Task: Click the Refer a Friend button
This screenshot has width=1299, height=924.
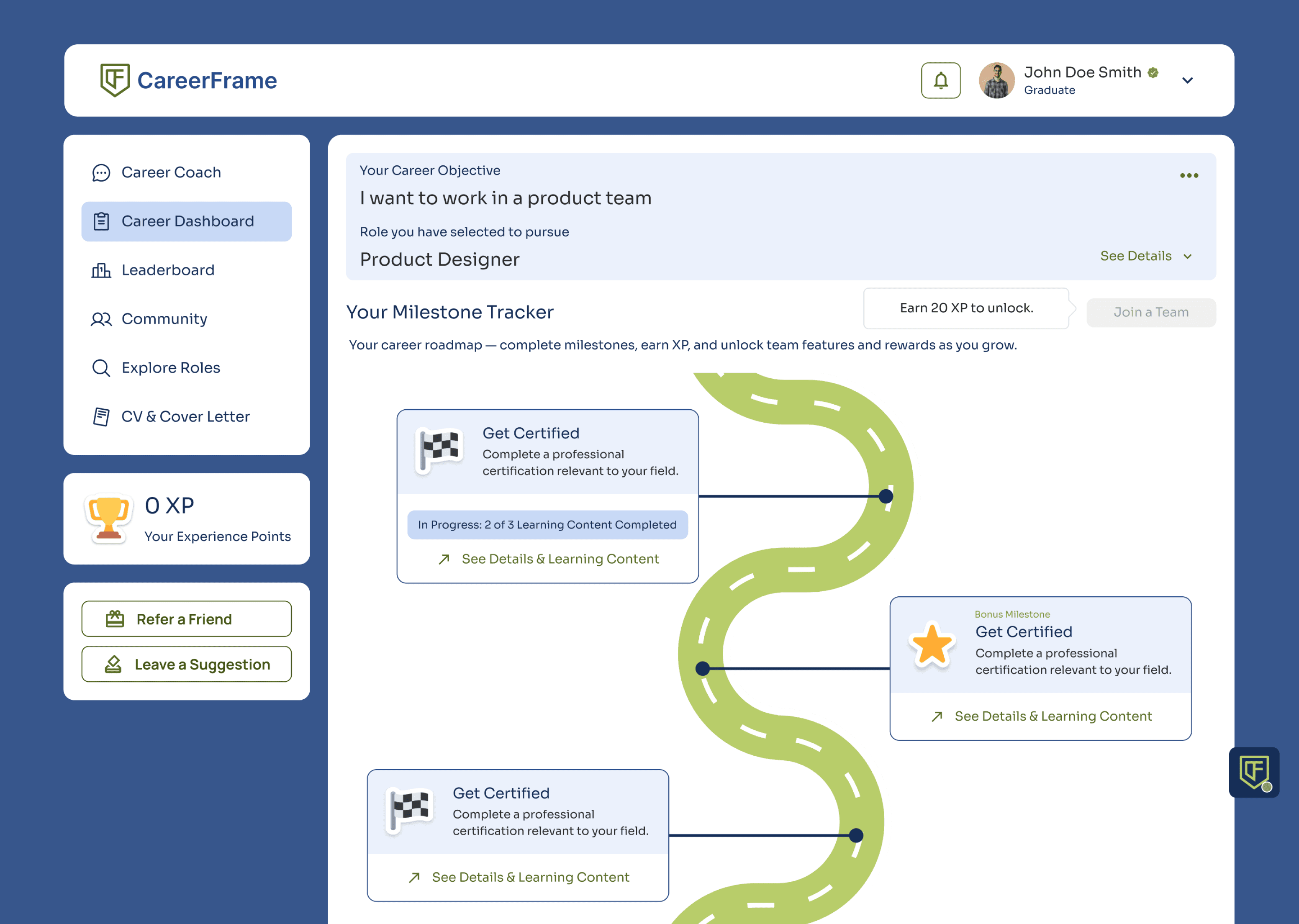Action: click(x=187, y=619)
